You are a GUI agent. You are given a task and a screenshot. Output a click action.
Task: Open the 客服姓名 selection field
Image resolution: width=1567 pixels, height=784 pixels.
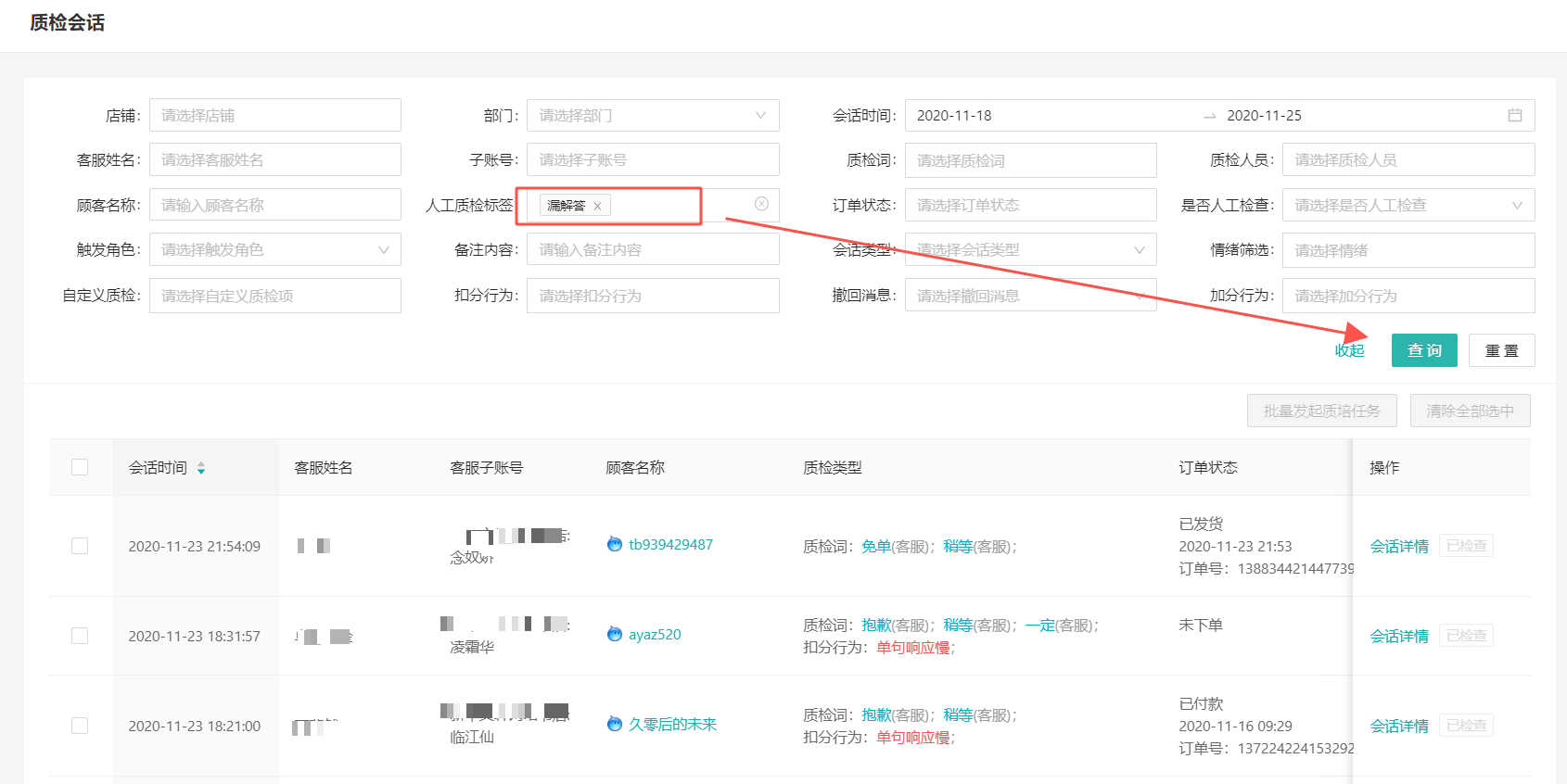pos(275,159)
